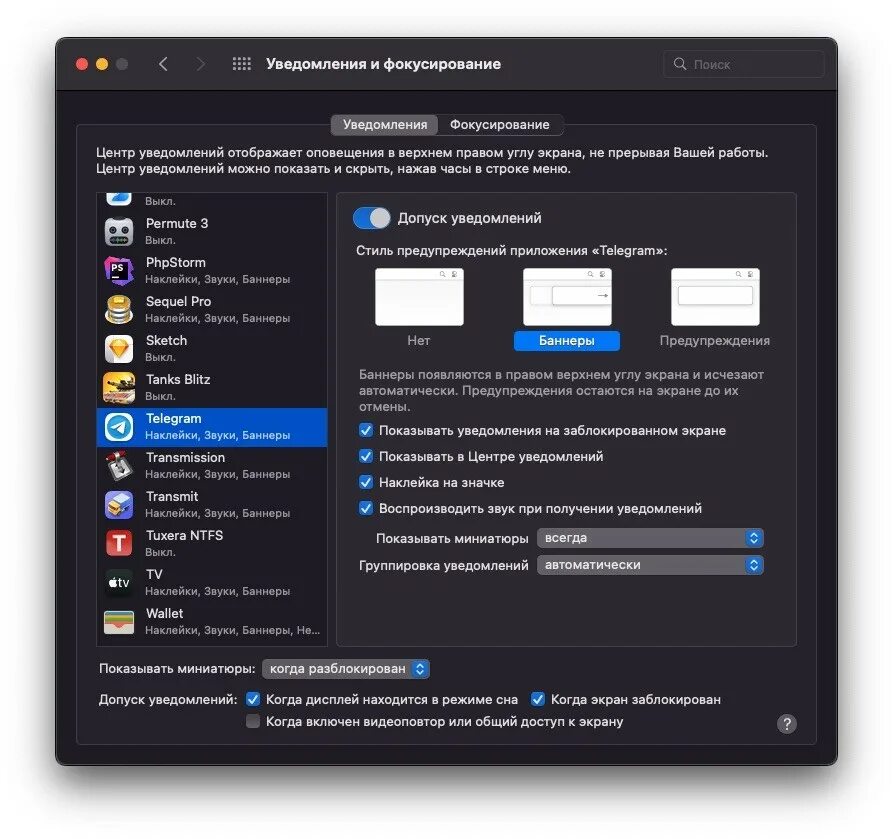This screenshot has width=893, height=839.
Task: Open help with the question mark
Action: 787,724
